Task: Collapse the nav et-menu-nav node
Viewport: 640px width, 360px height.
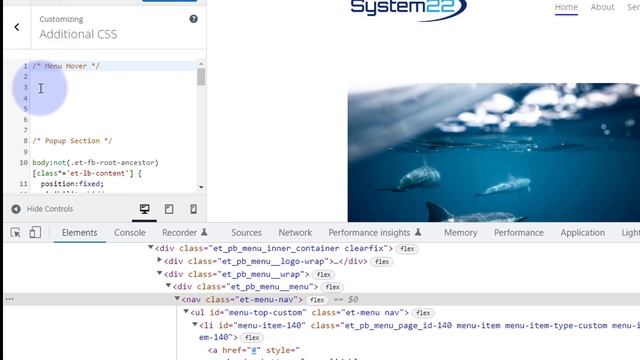Action: coord(177,299)
